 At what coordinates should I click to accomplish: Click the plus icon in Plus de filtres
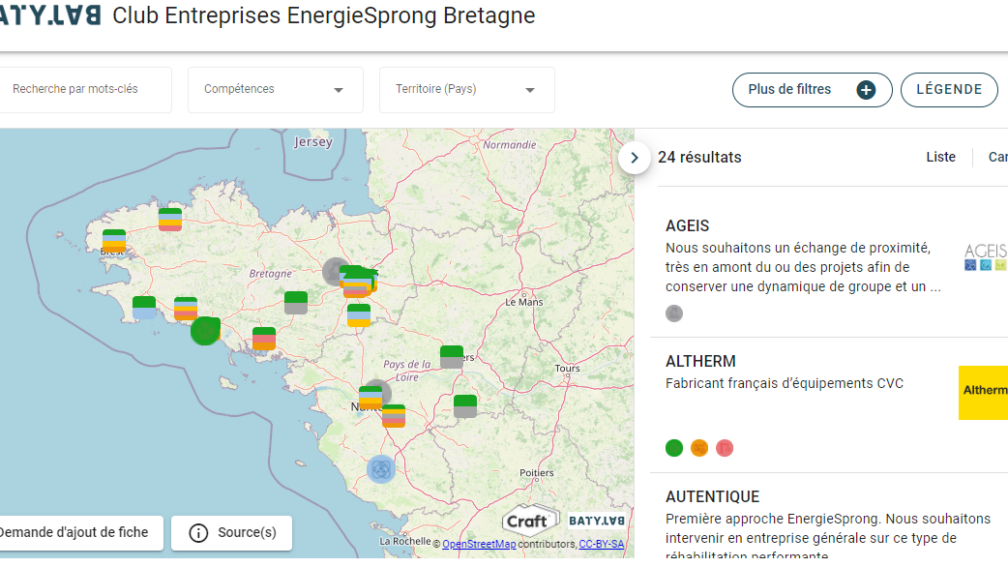click(x=866, y=90)
